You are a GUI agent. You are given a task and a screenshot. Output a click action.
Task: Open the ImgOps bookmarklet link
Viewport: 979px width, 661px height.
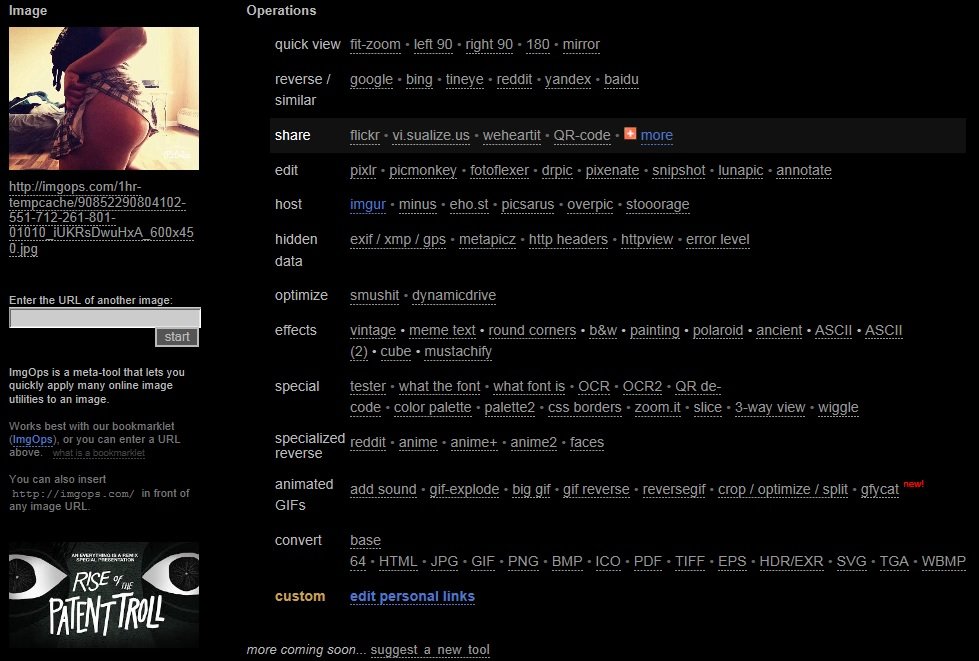point(34,439)
